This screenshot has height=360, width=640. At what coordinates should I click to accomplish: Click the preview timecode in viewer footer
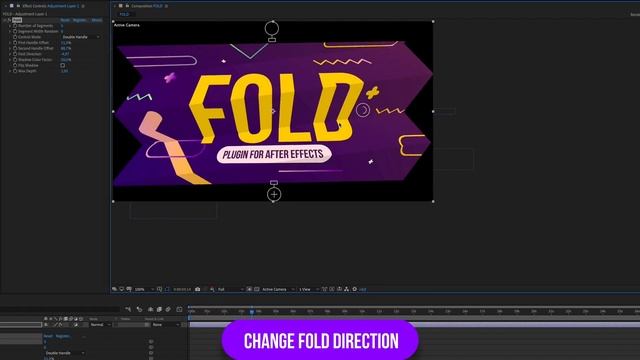pyautogui.click(x=182, y=289)
